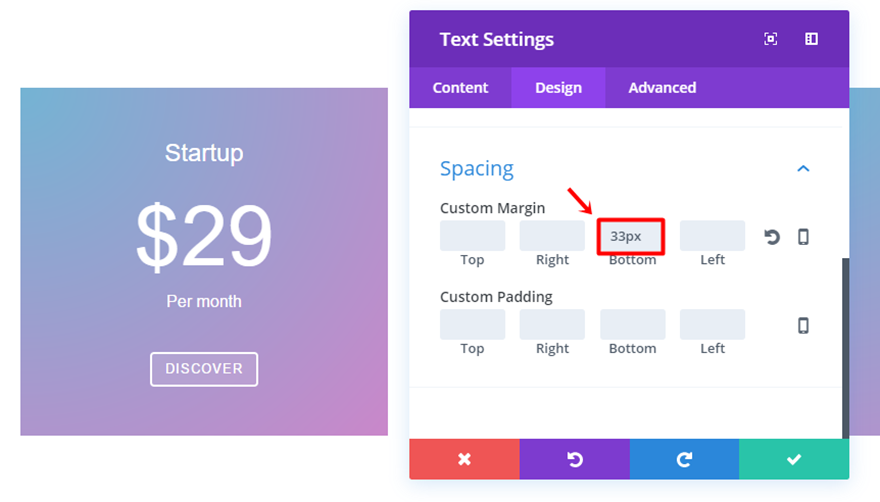Viewport: 880px width, 502px height.
Task: Click the redo arrow button
Action: [x=684, y=459]
